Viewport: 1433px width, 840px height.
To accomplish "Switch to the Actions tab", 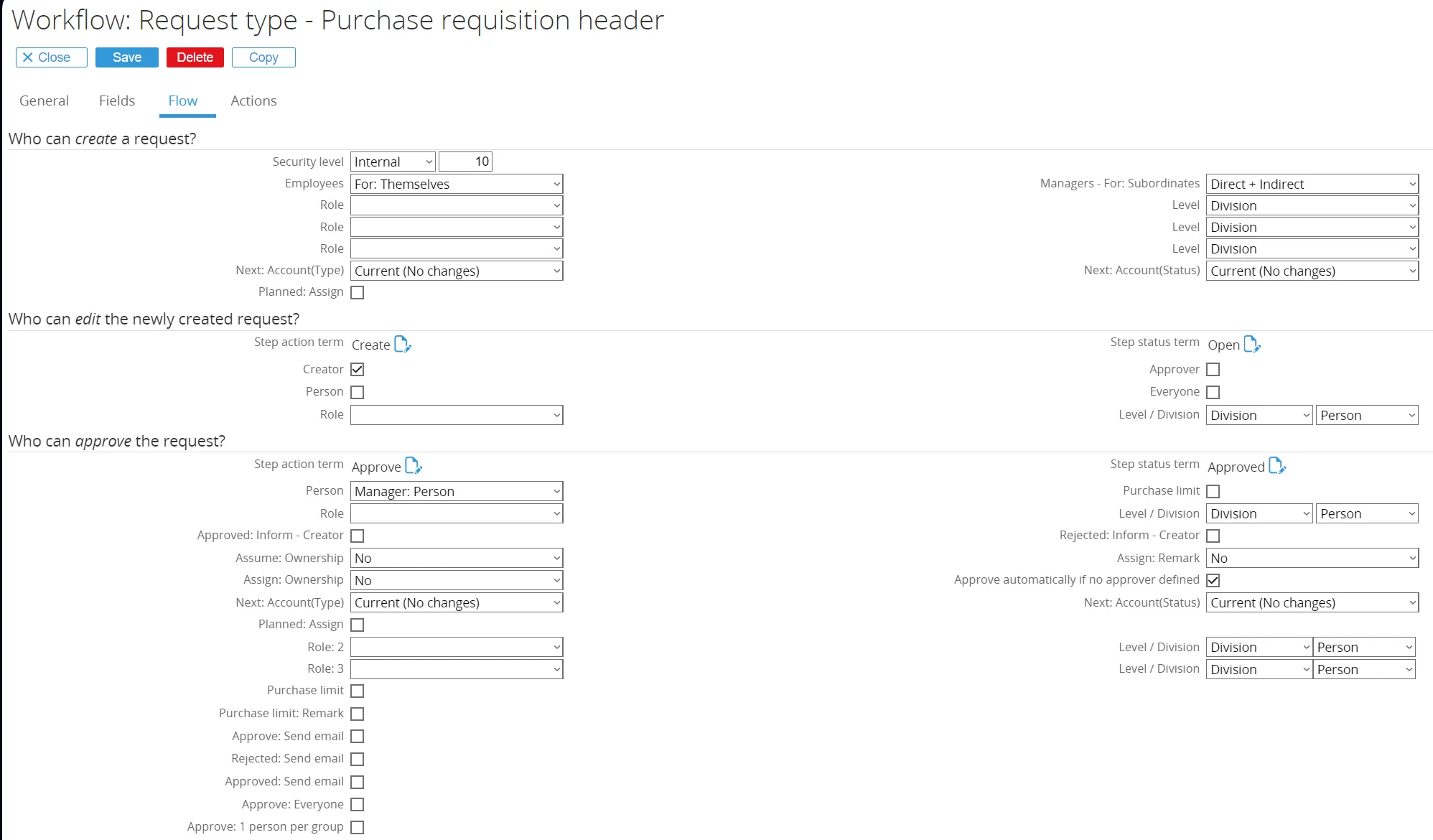I will click(253, 101).
